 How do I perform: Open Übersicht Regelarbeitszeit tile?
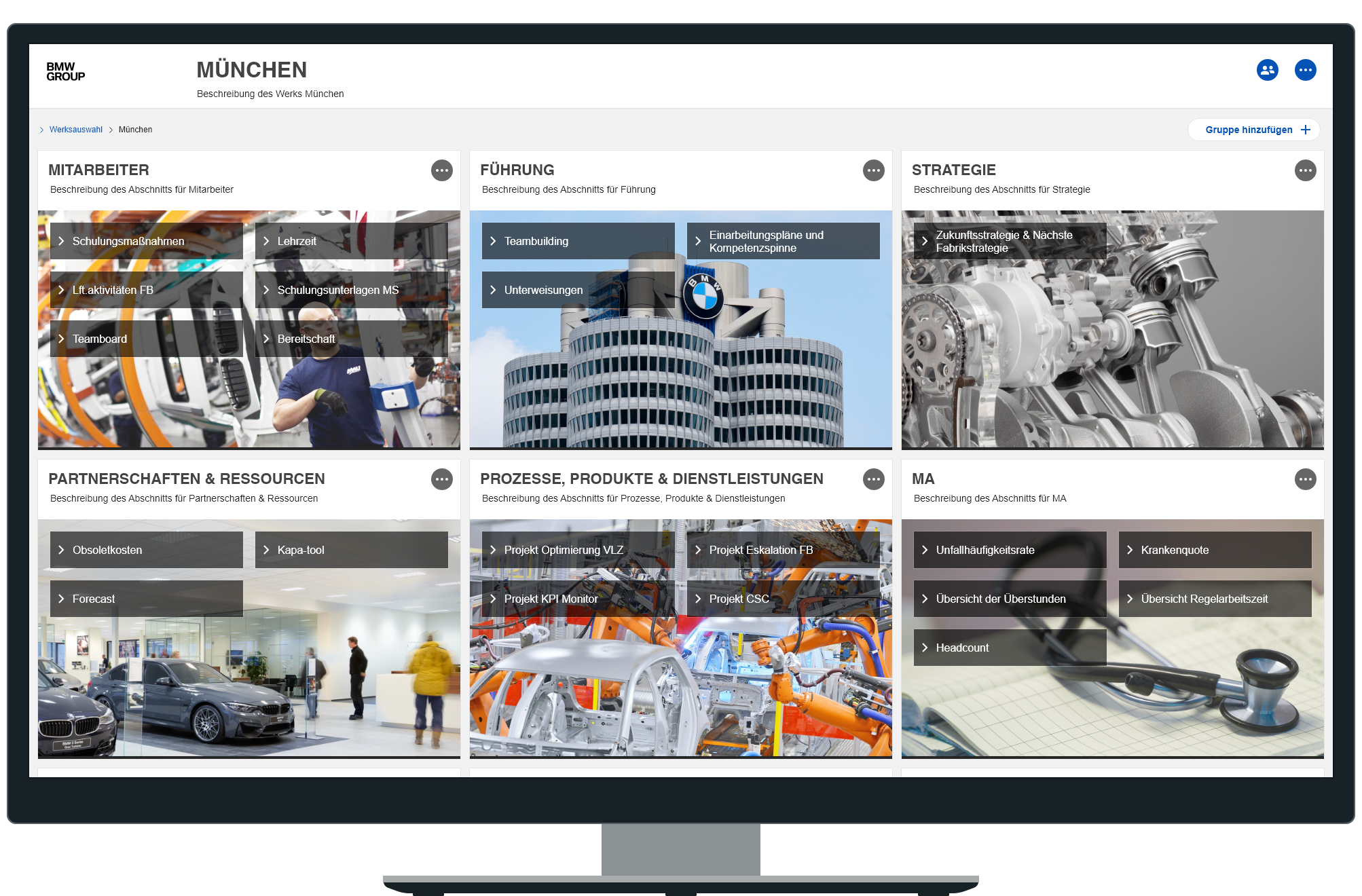coord(1215,599)
